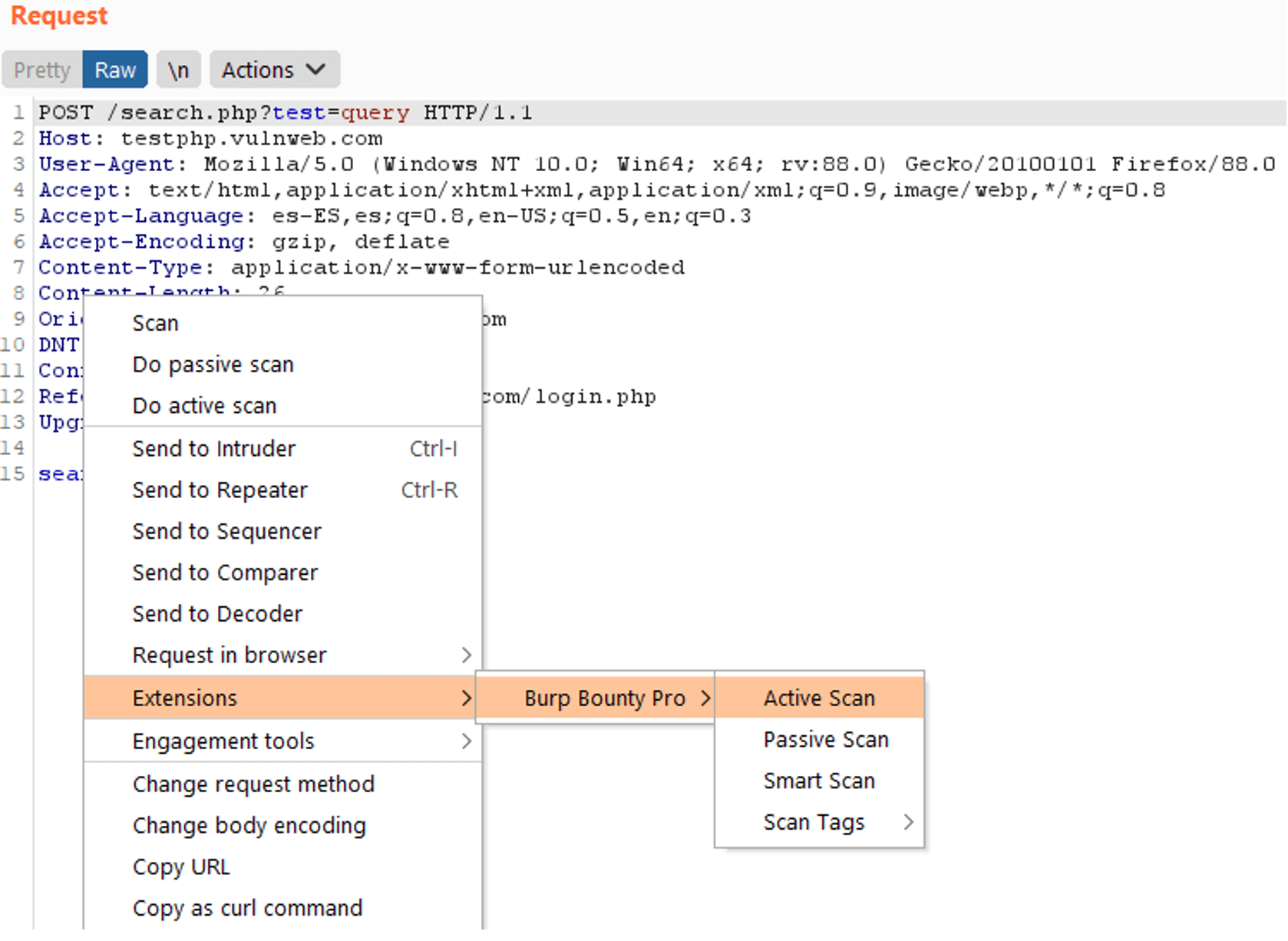Switch to the Pretty view tab

(x=40, y=69)
